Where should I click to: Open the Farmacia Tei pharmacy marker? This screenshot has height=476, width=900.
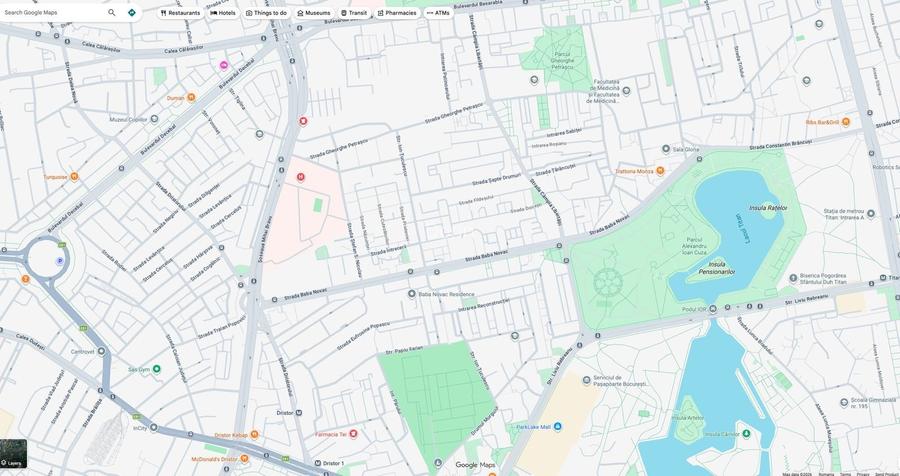click(353, 434)
